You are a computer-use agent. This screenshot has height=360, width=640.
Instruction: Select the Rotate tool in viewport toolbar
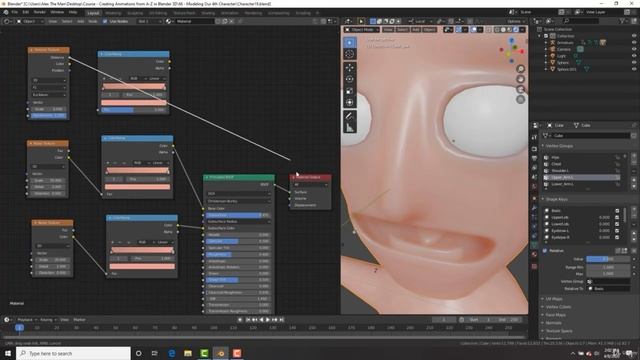coord(349,79)
